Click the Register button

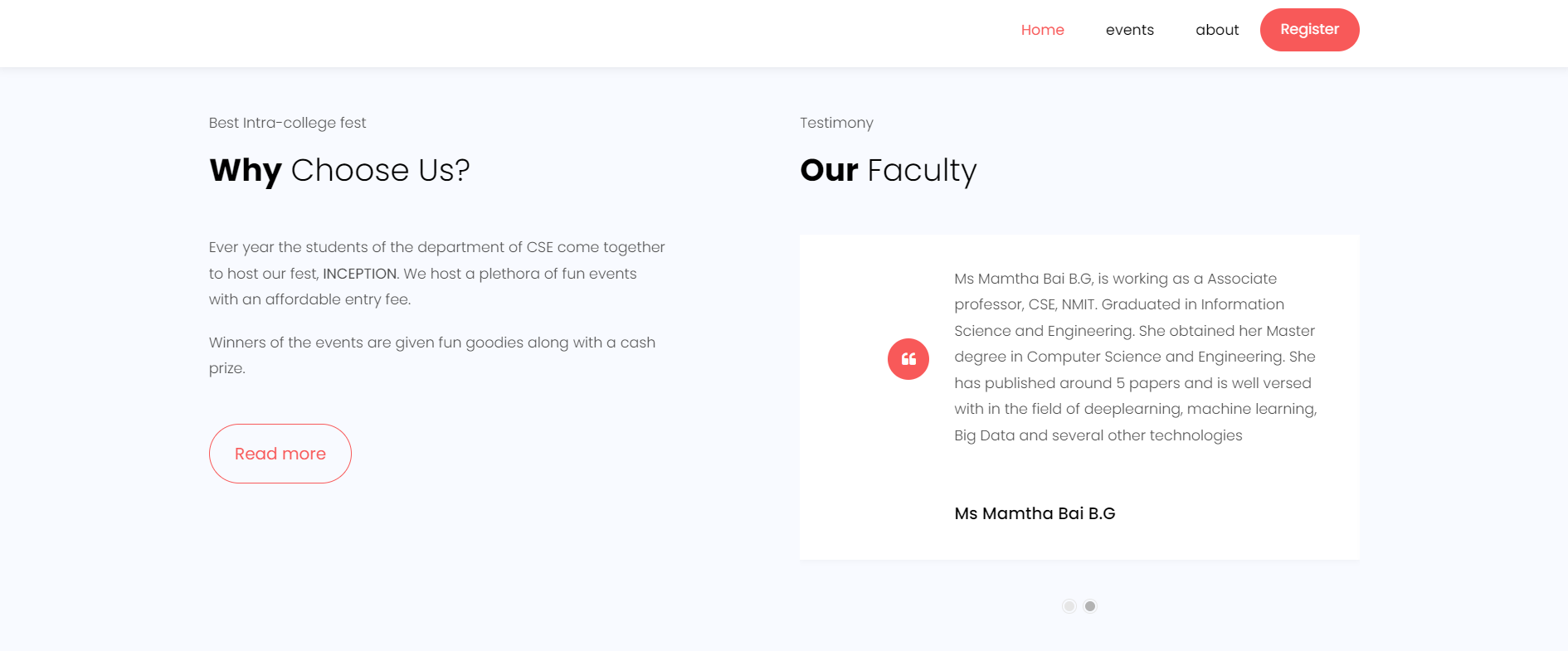(x=1309, y=29)
